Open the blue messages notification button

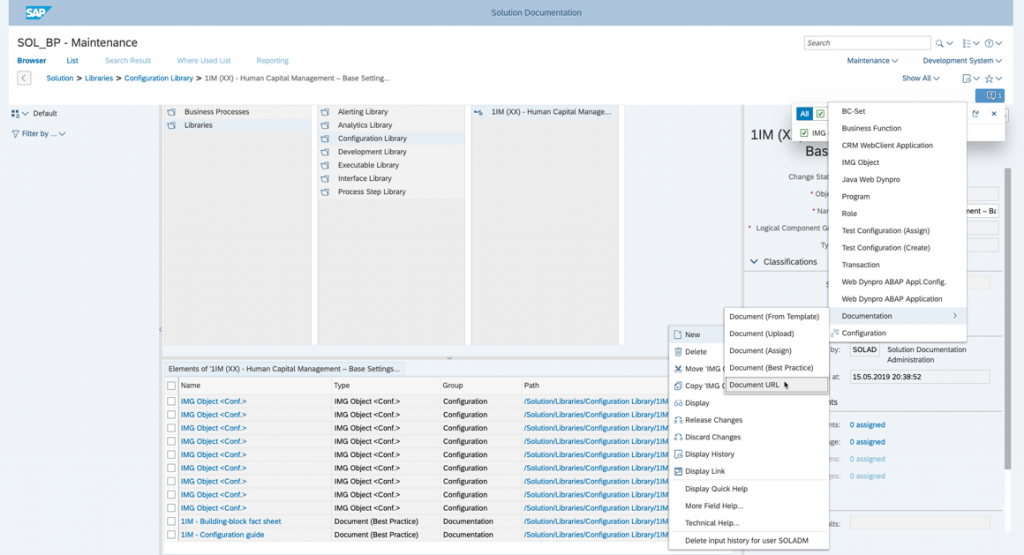pos(990,96)
